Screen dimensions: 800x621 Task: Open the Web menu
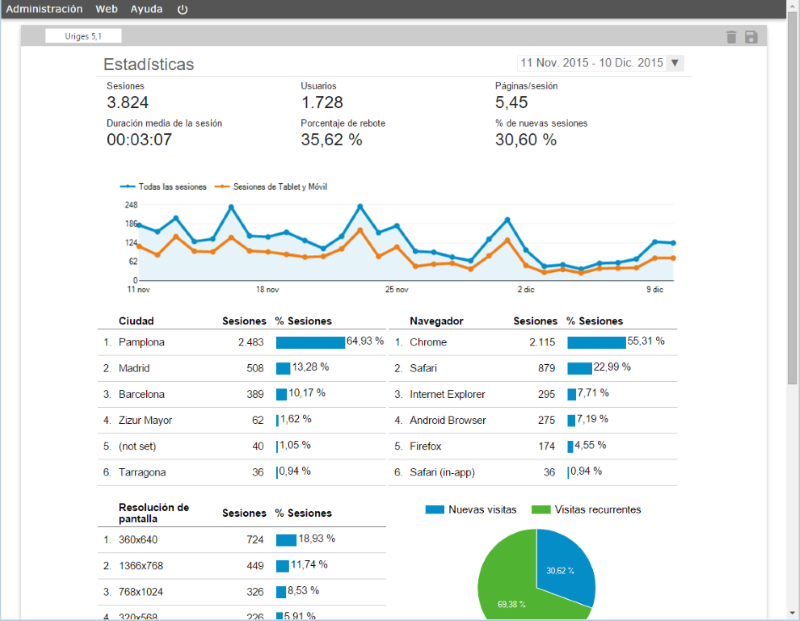(x=106, y=9)
